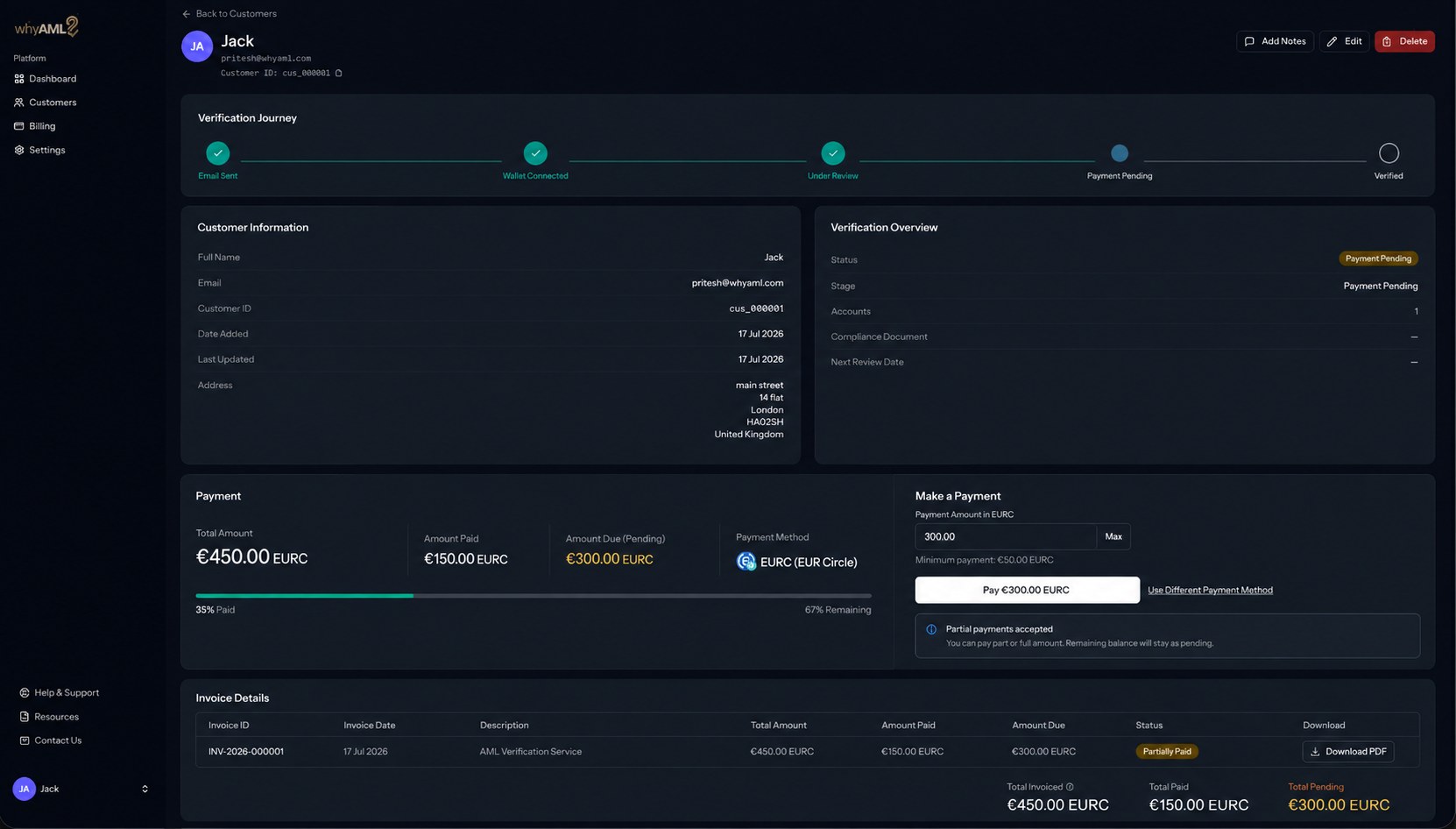
Task: Click the Add Notes button
Action: 1275,41
